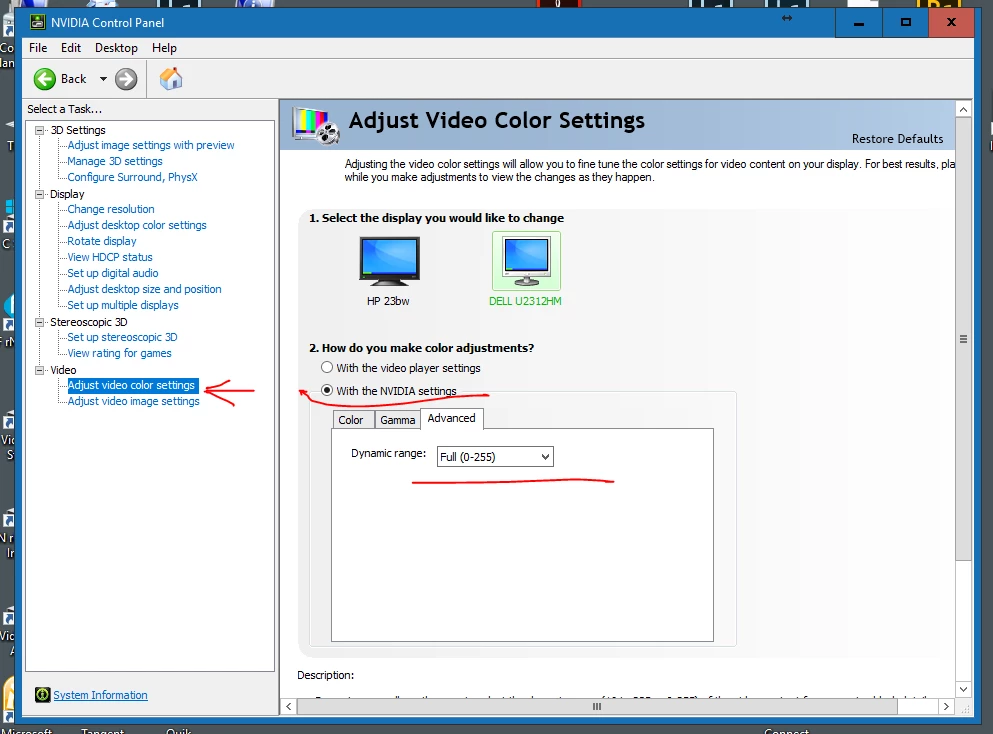Open Adjust video image settings
Screen dimensions: 993x734
[x=134, y=401]
